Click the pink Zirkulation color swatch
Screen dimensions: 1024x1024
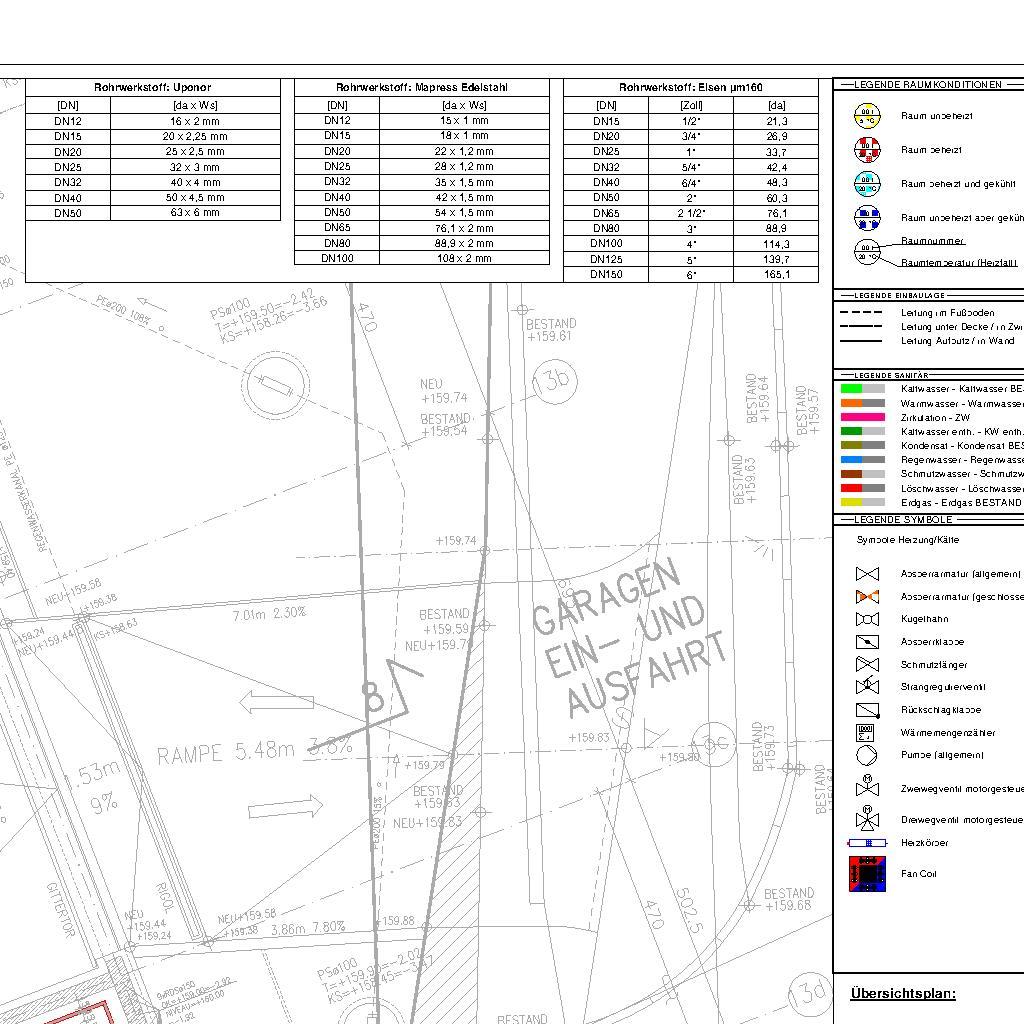[x=862, y=417]
